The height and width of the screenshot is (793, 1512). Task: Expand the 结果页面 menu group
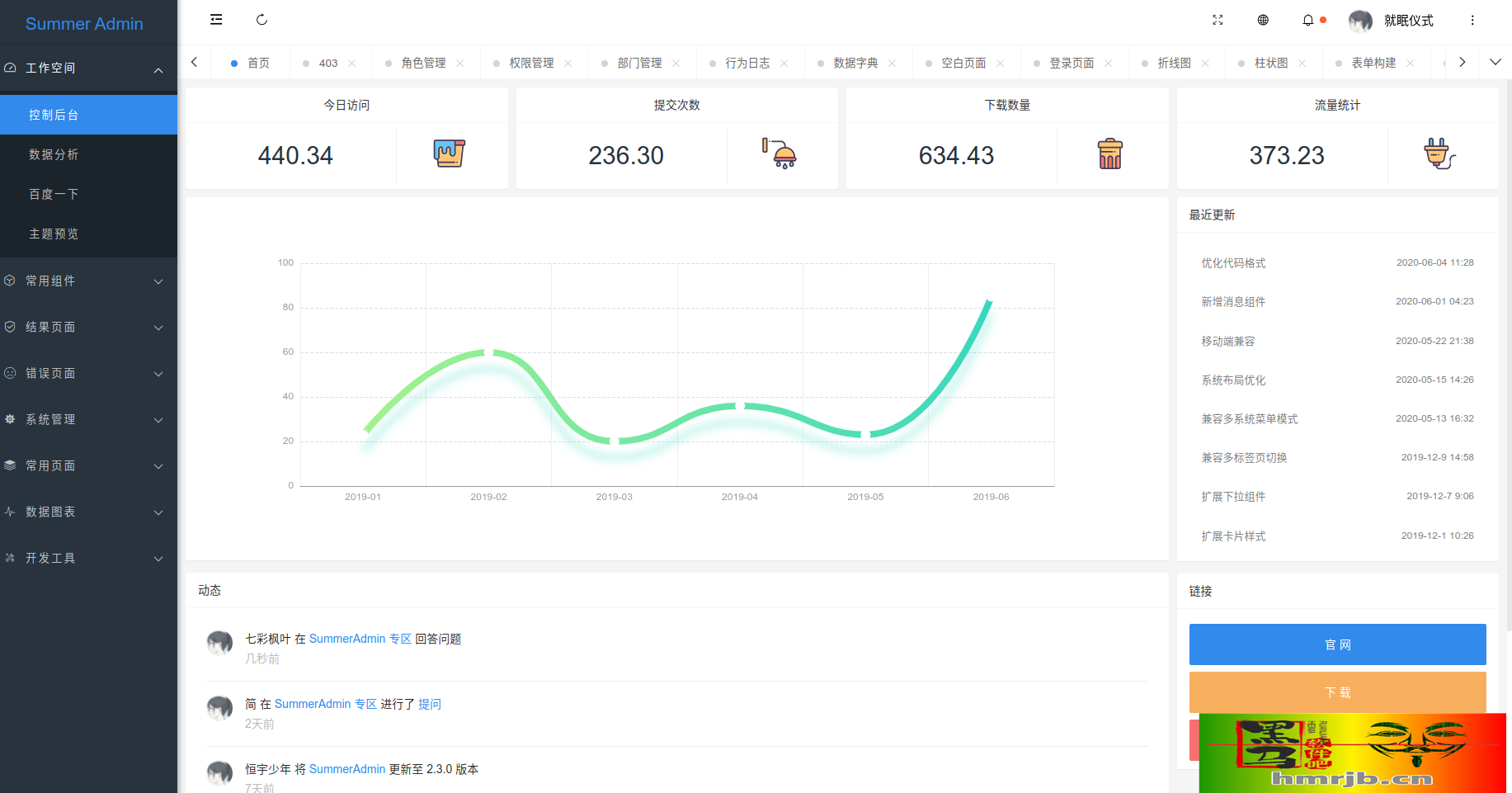[x=88, y=327]
